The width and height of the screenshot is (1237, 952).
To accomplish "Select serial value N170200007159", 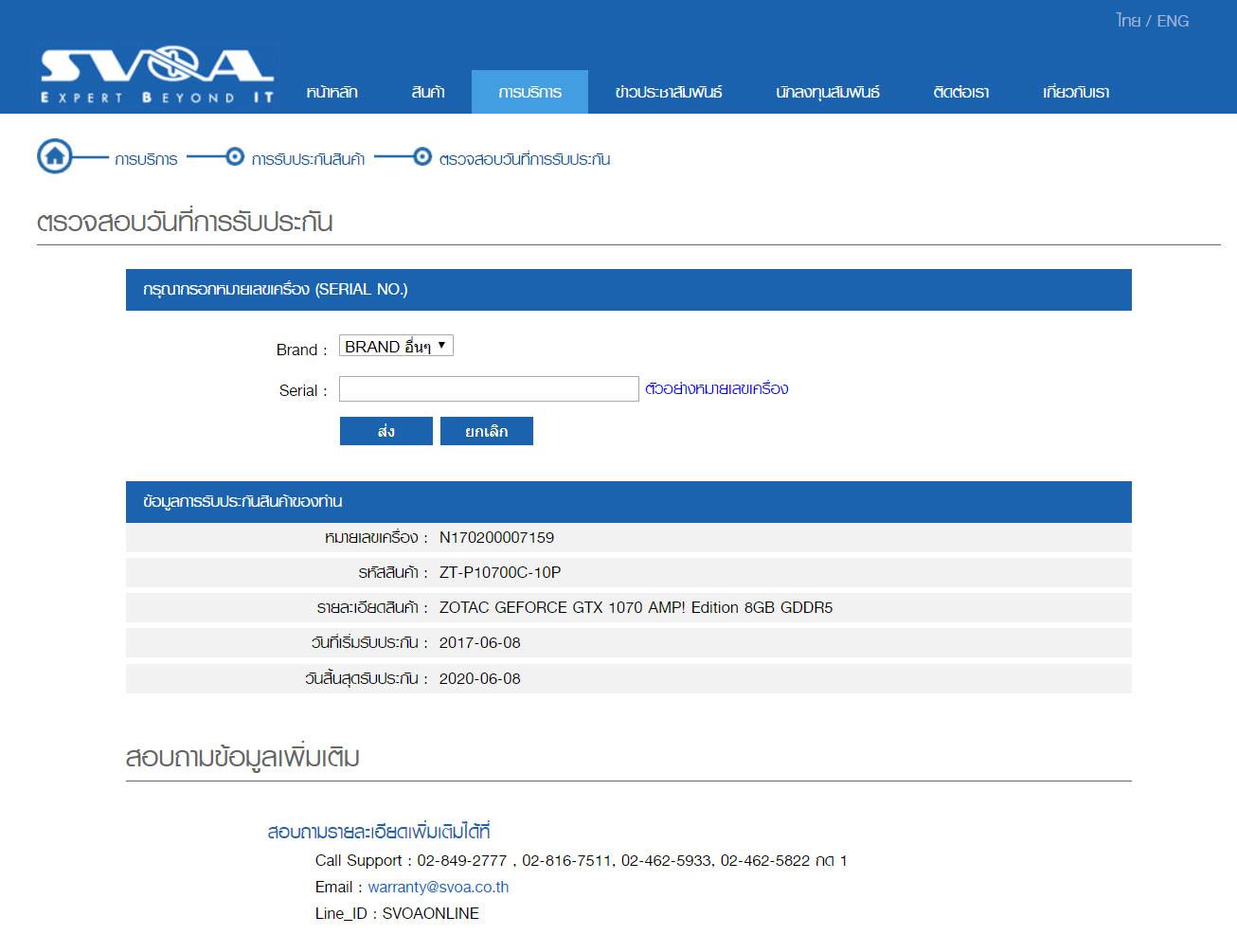I will pyautogui.click(x=496, y=537).
